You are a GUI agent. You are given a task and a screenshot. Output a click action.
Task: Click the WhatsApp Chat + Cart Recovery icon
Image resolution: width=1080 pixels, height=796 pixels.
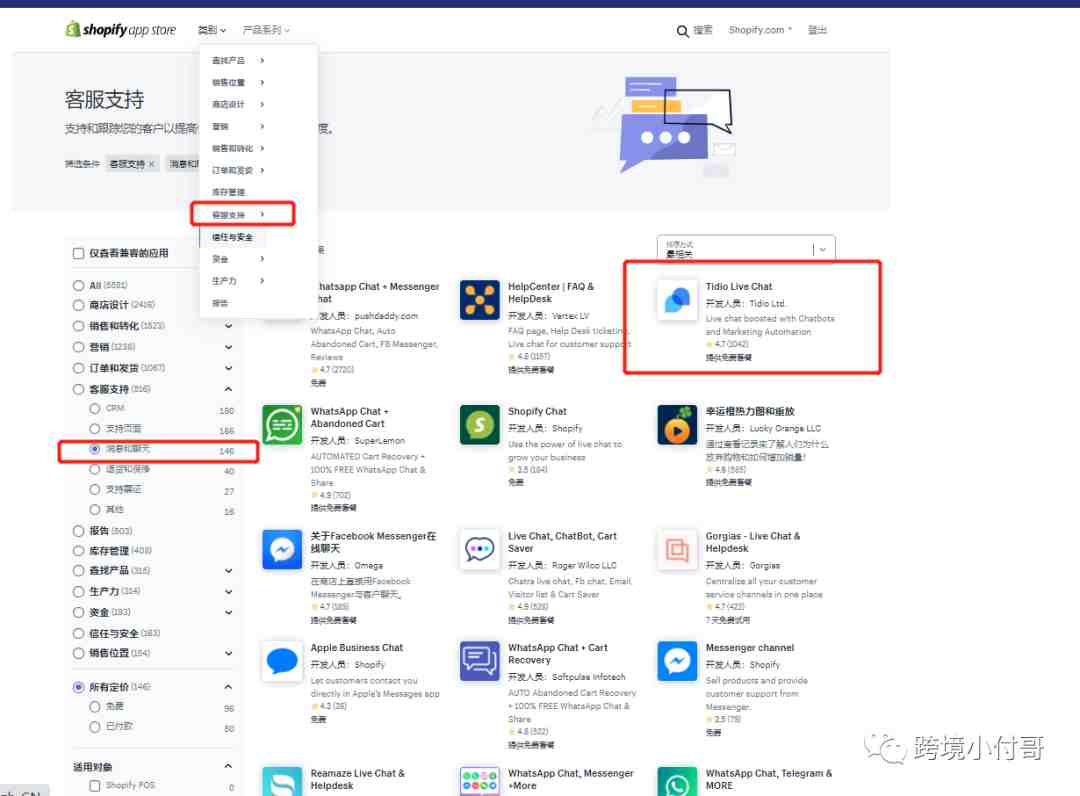click(480, 661)
